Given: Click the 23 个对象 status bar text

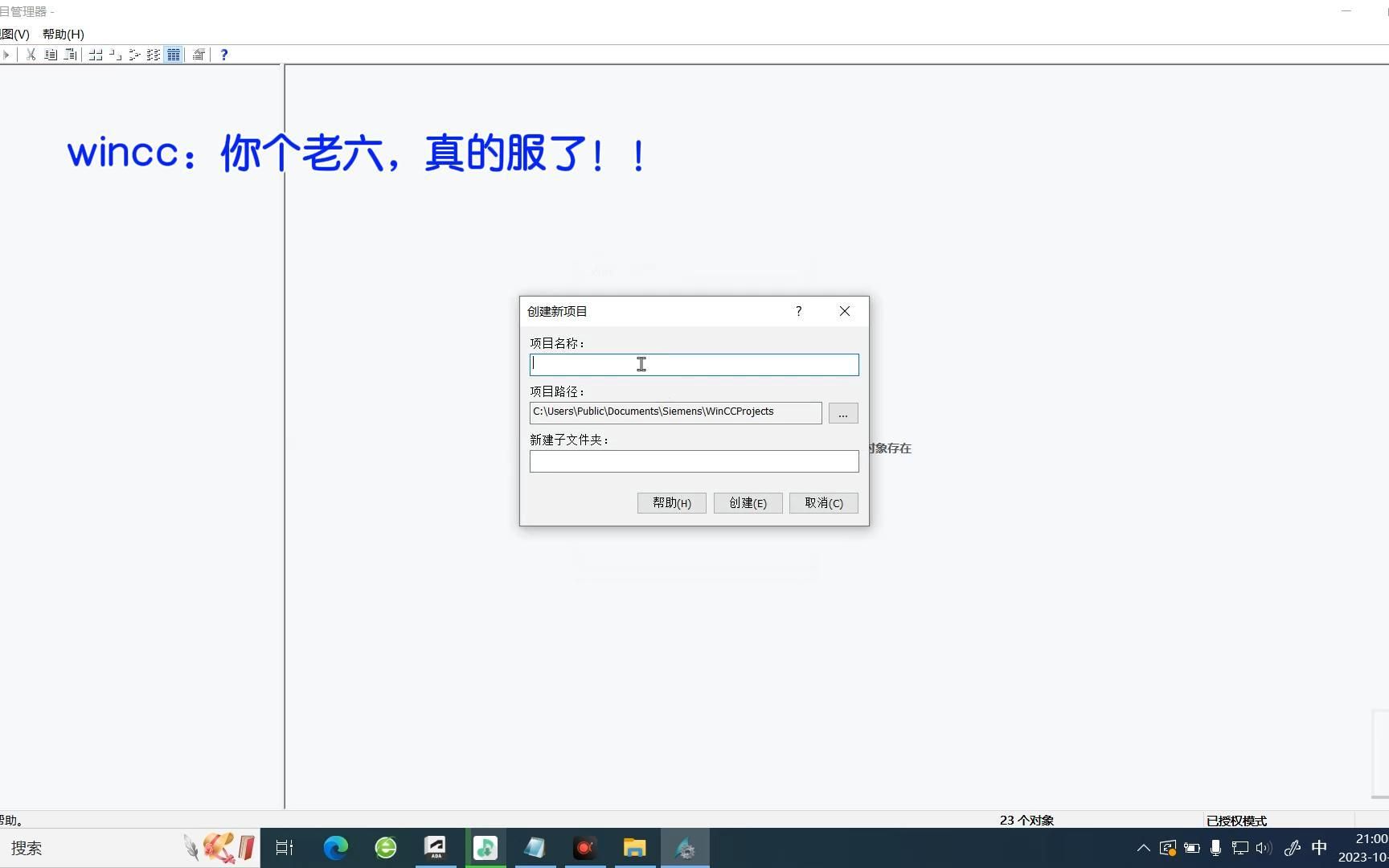Looking at the screenshot, I should point(1026,821).
